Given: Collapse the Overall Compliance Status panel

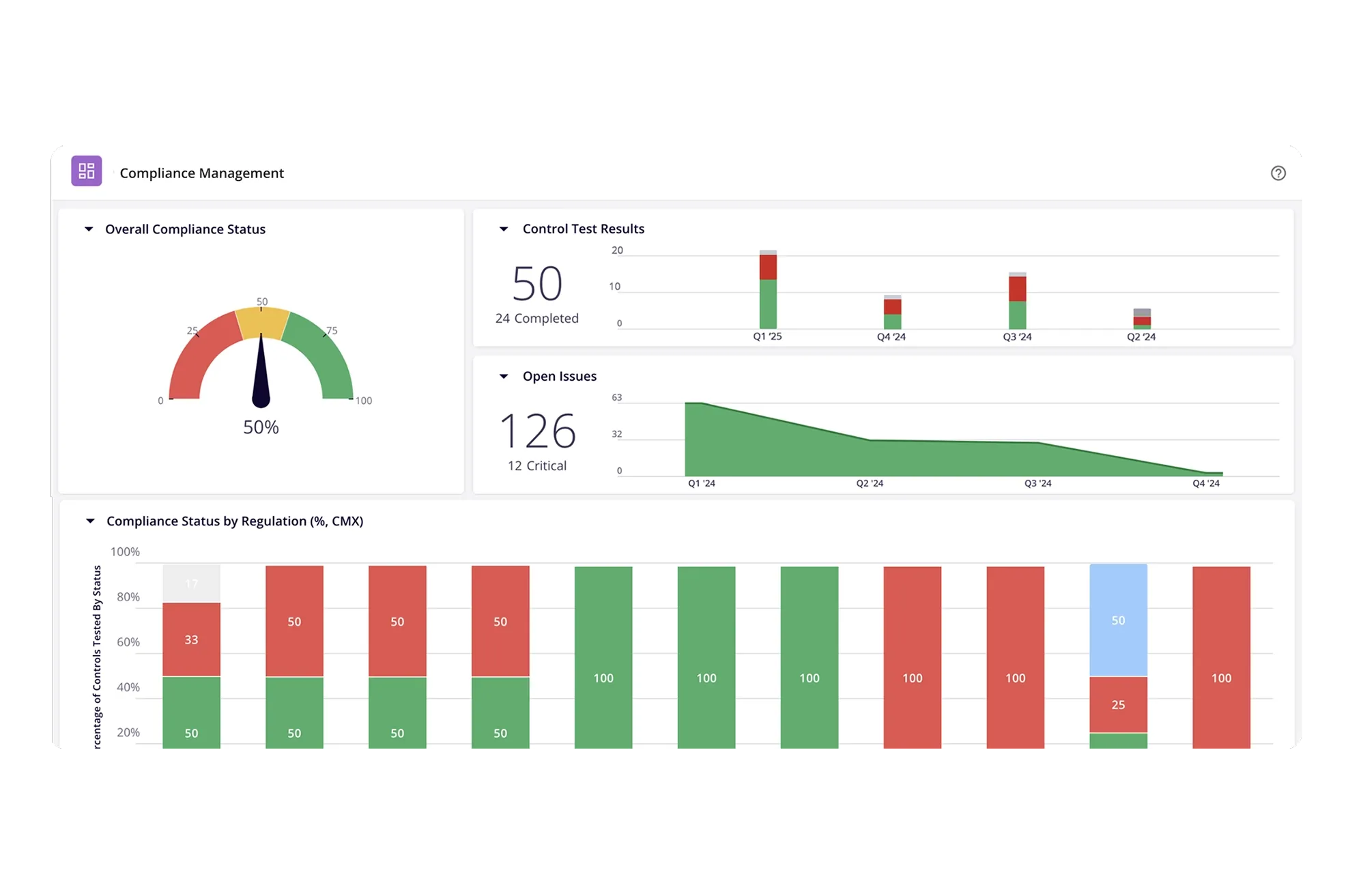Looking at the screenshot, I should tap(89, 229).
